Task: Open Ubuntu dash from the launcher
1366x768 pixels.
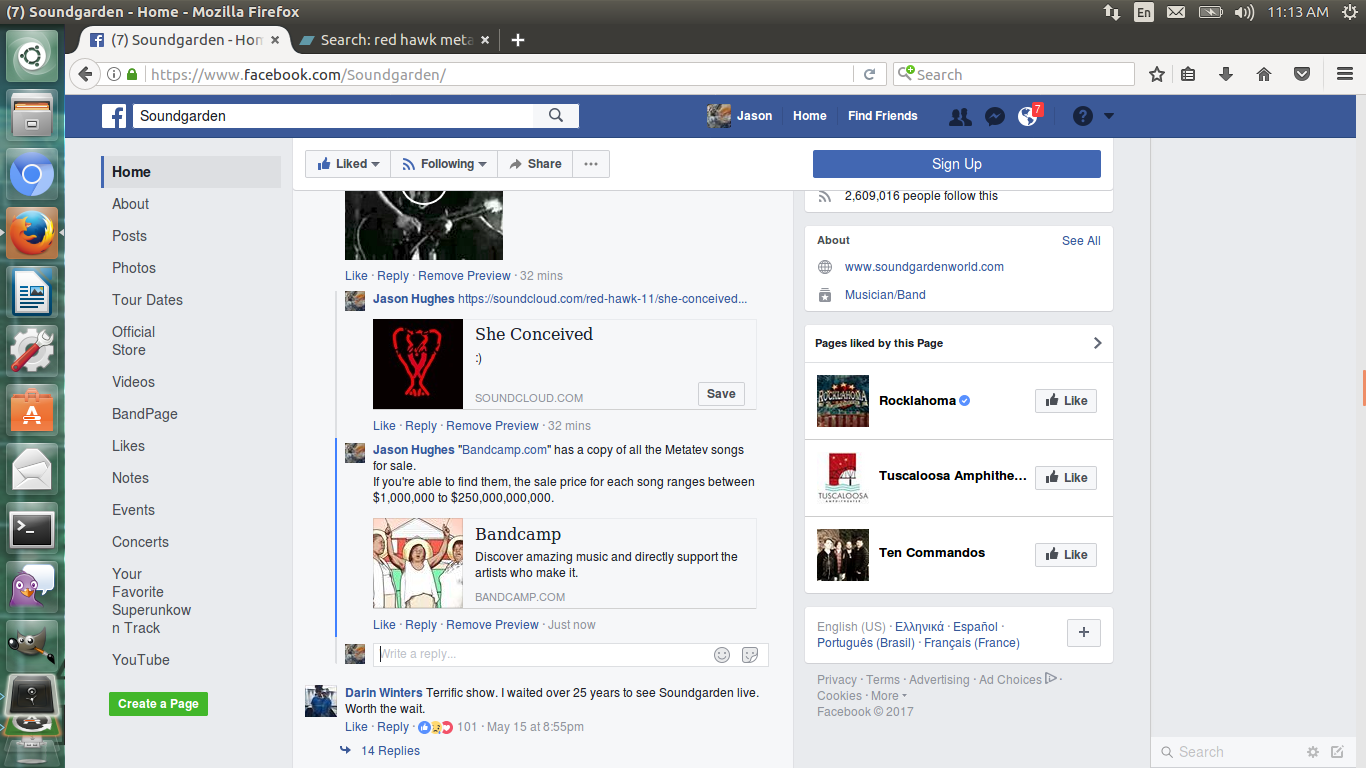Action: 32,56
